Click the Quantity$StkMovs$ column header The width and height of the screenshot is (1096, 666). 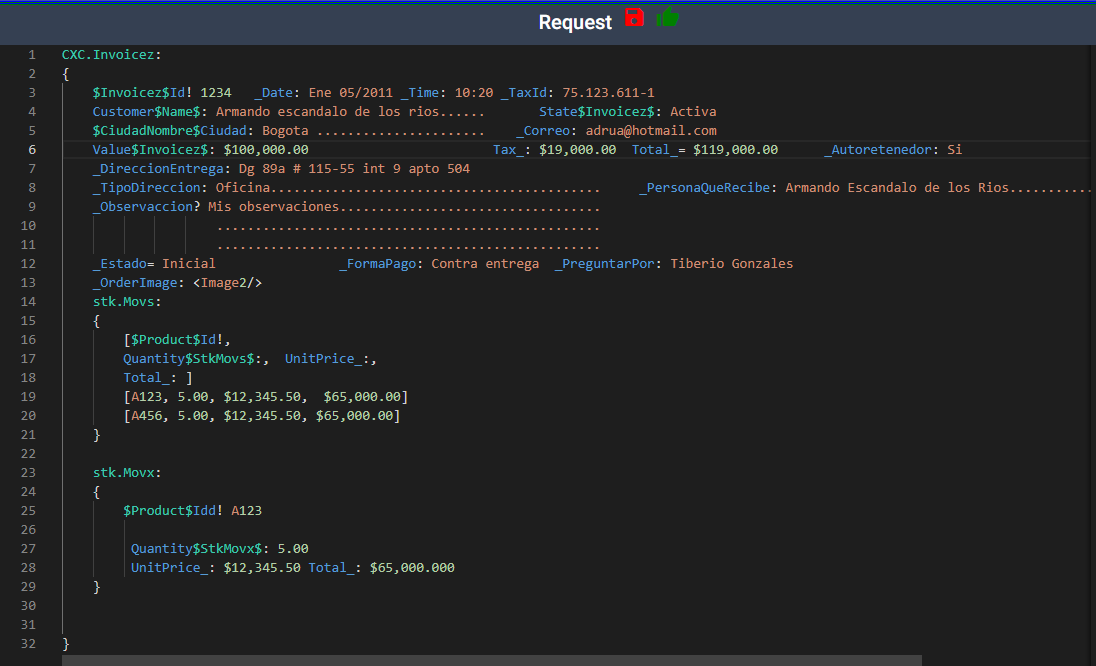click(x=189, y=359)
